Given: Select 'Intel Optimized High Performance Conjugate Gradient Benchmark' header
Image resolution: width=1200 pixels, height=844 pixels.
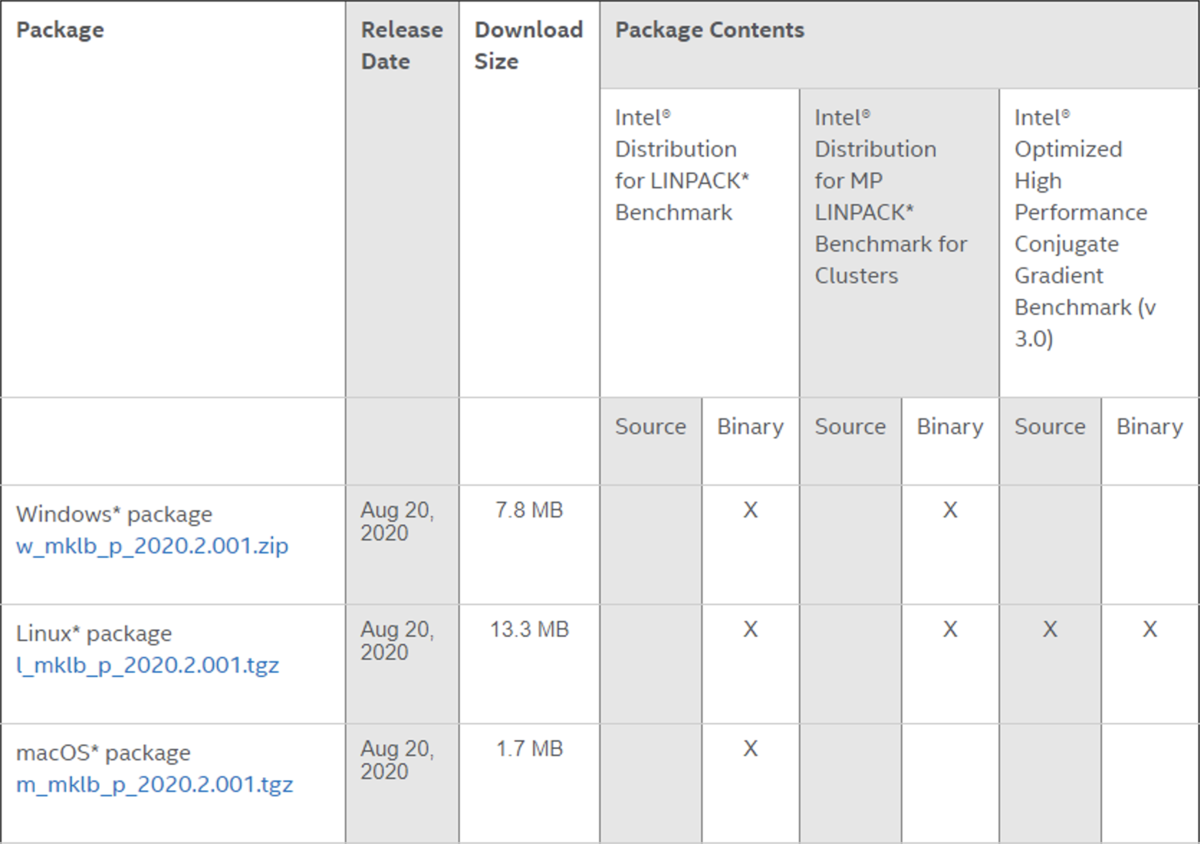Looking at the screenshot, I should tap(1085, 228).
